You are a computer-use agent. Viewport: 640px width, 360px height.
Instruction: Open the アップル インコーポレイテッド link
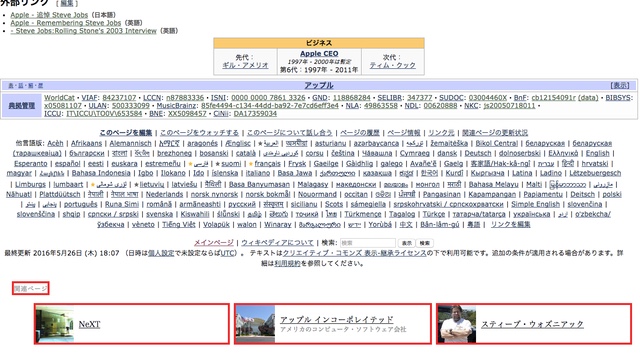(x=337, y=320)
